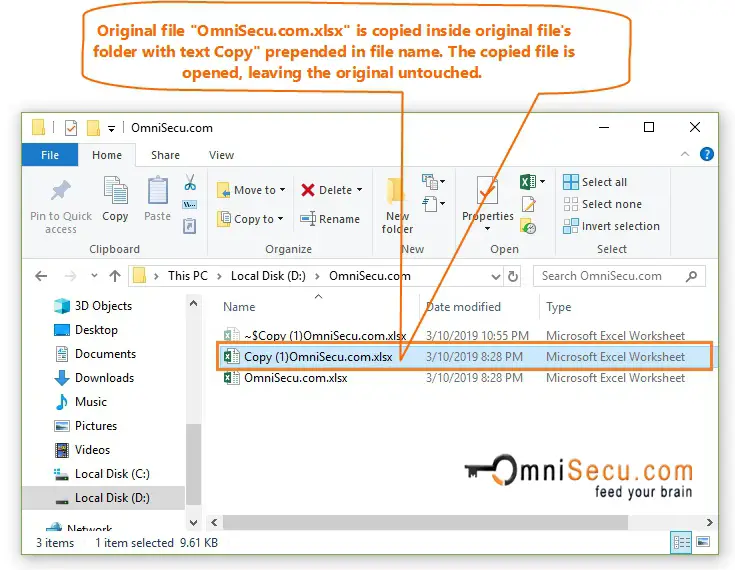Open the Help question mark icon

706,154
